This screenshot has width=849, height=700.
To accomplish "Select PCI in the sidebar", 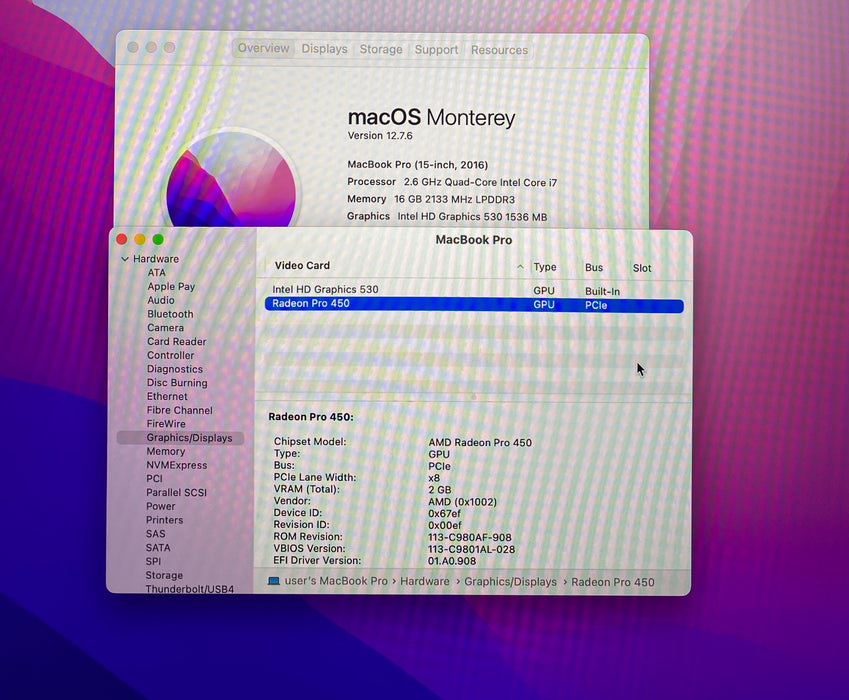I will (x=154, y=479).
